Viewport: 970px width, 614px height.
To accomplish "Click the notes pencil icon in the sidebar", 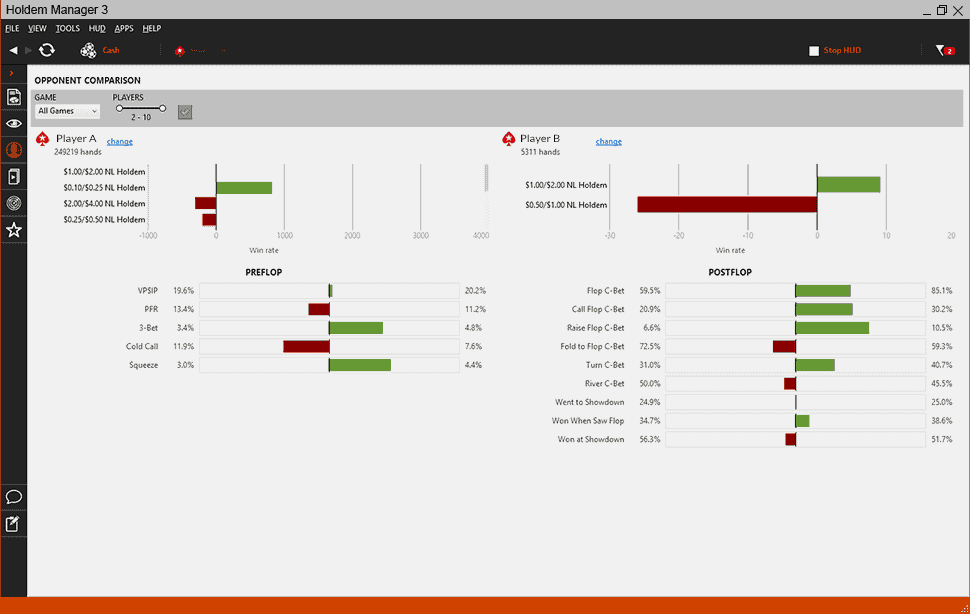I will tap(14, 524).
